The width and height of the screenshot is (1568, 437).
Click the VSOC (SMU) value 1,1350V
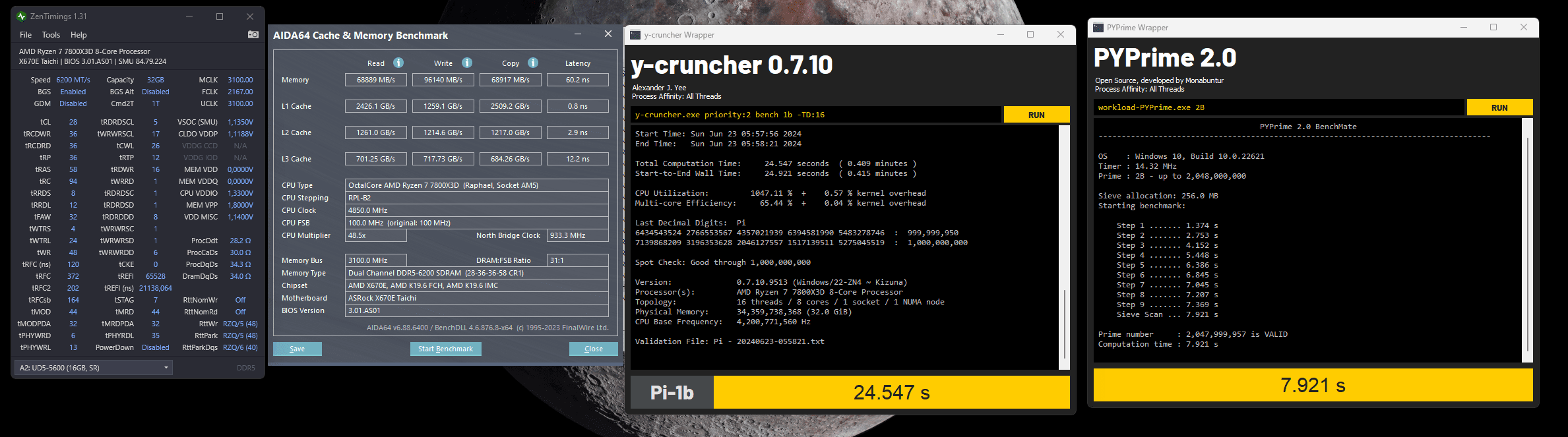coord(240,122)
